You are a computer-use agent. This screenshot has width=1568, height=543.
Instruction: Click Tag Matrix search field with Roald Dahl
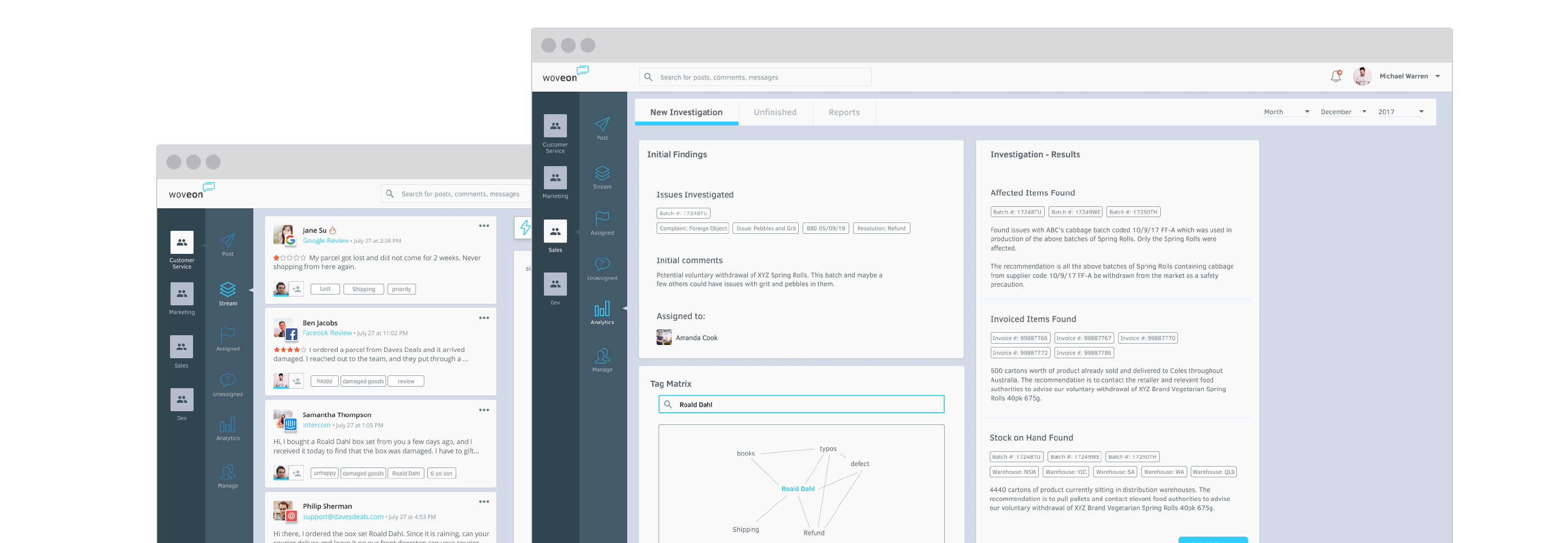[x=801, y=404]
